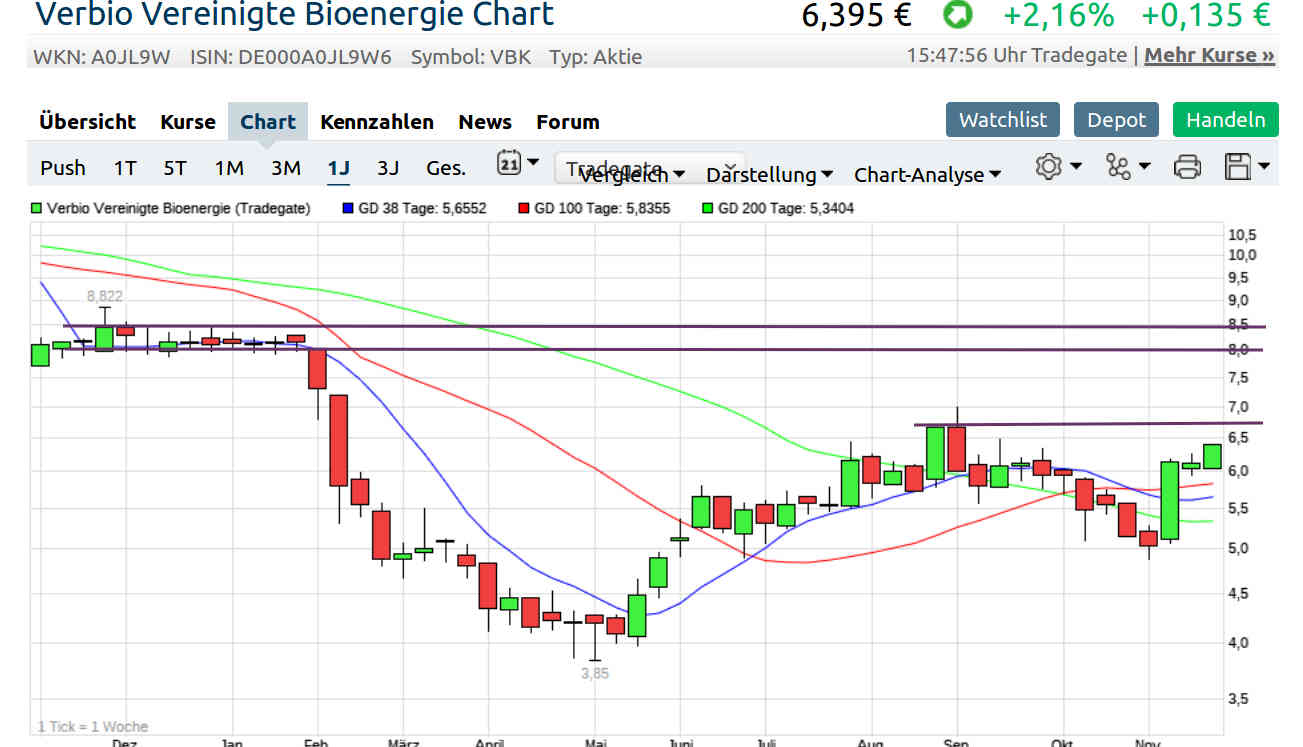Image resolution: width=1303 pixels, height=747 pixels.
Task: Click the current price 6,395 €
Action: point(857,15)
